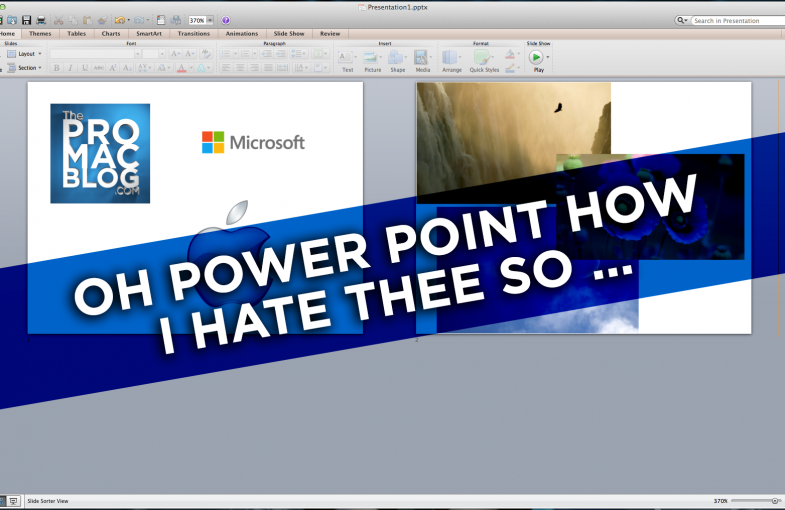785x510 pixels.
Task: Select the Format Painter brush icon
Action: pos(102,21)
